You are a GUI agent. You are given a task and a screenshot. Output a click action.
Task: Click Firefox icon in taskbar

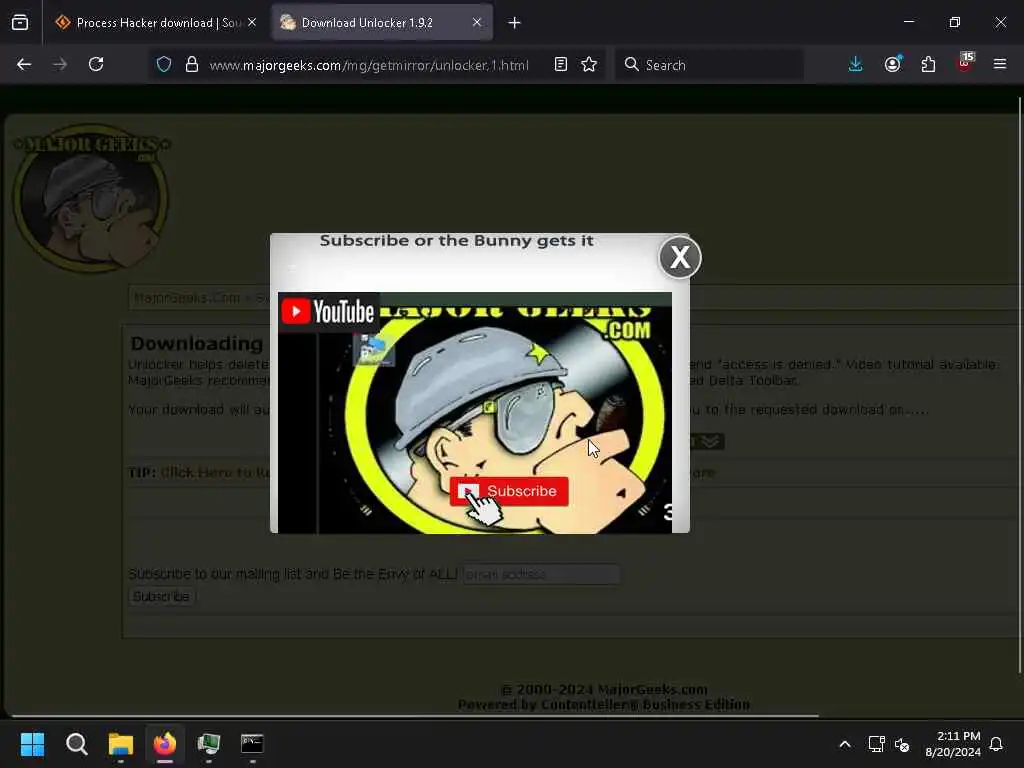click(165, 744)
